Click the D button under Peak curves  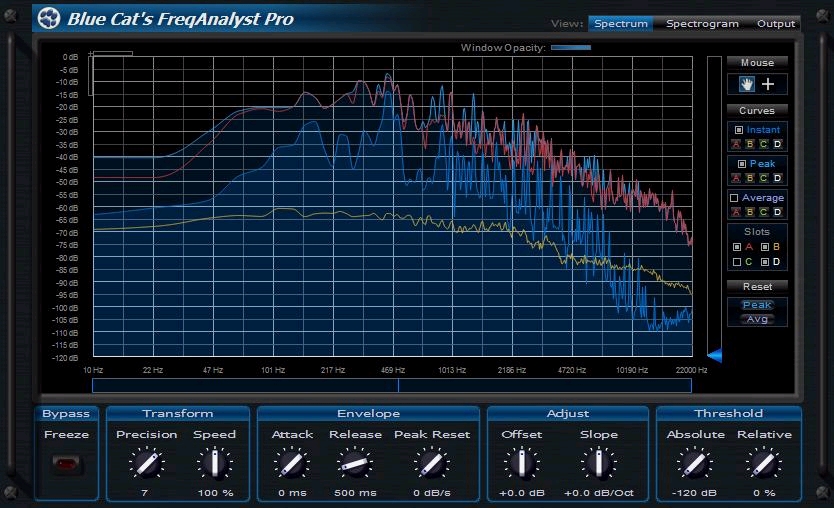click(x=778, y=178)
